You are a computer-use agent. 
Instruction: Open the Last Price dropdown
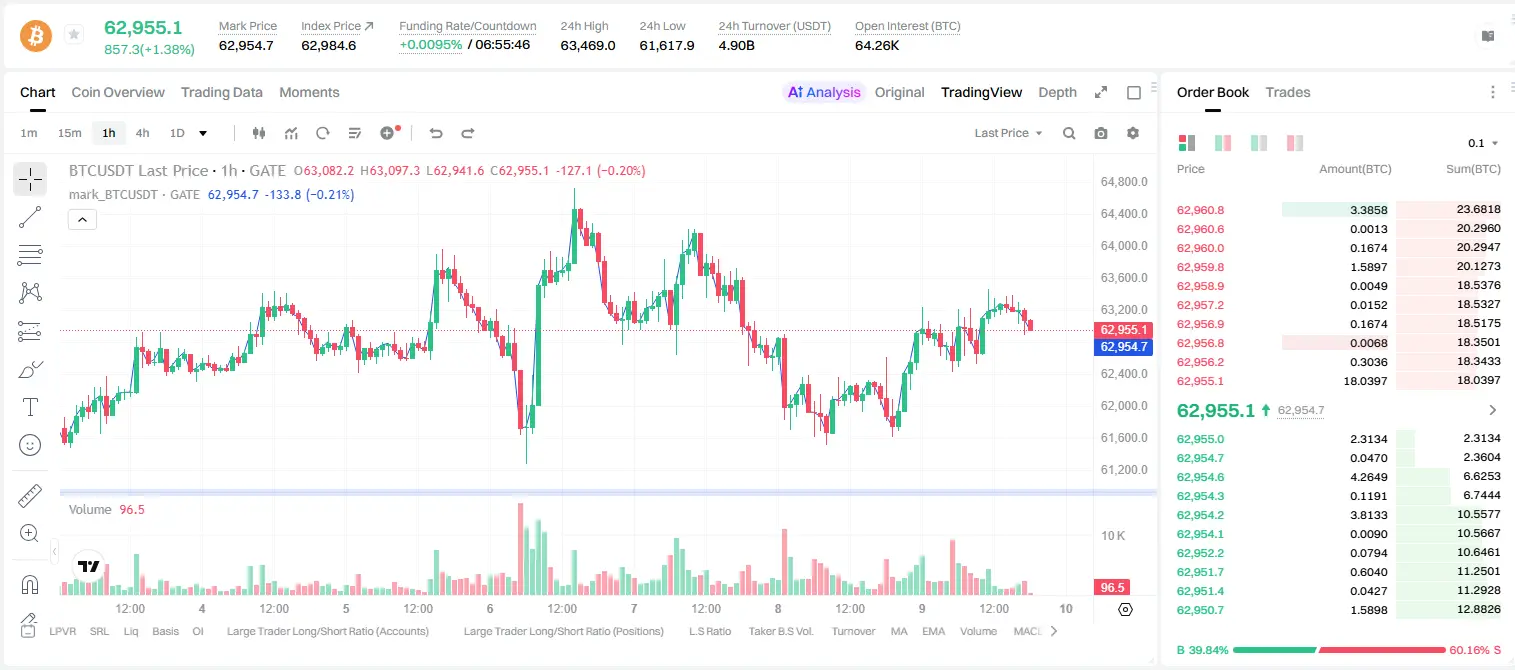tap(1008, 133)
